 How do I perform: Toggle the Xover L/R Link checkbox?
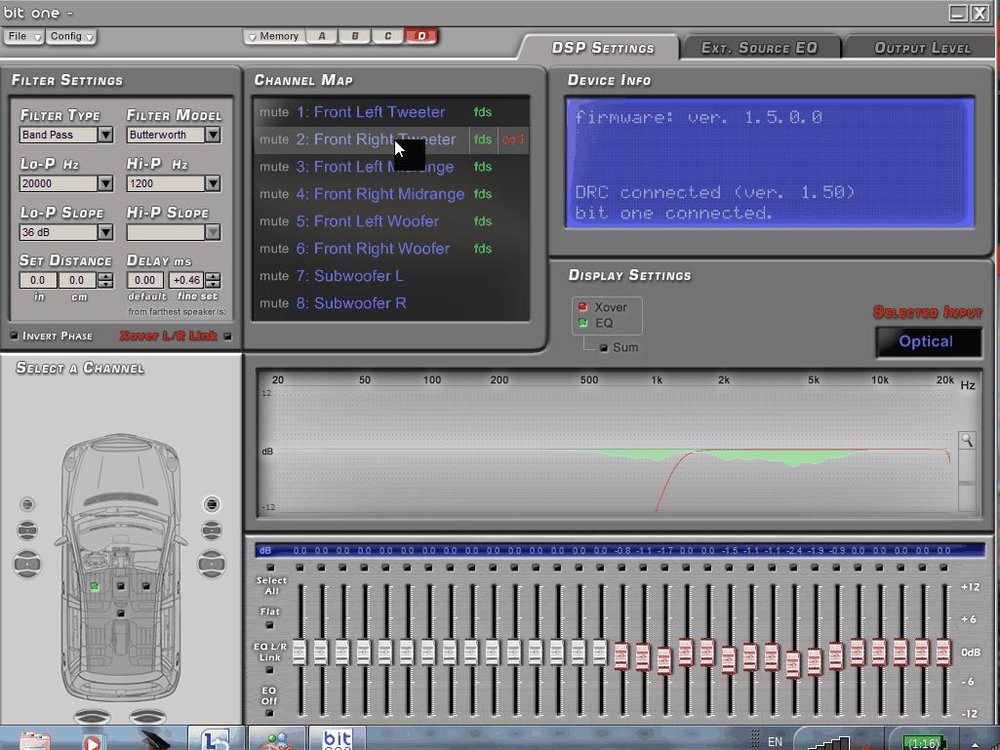coord(228,336)
